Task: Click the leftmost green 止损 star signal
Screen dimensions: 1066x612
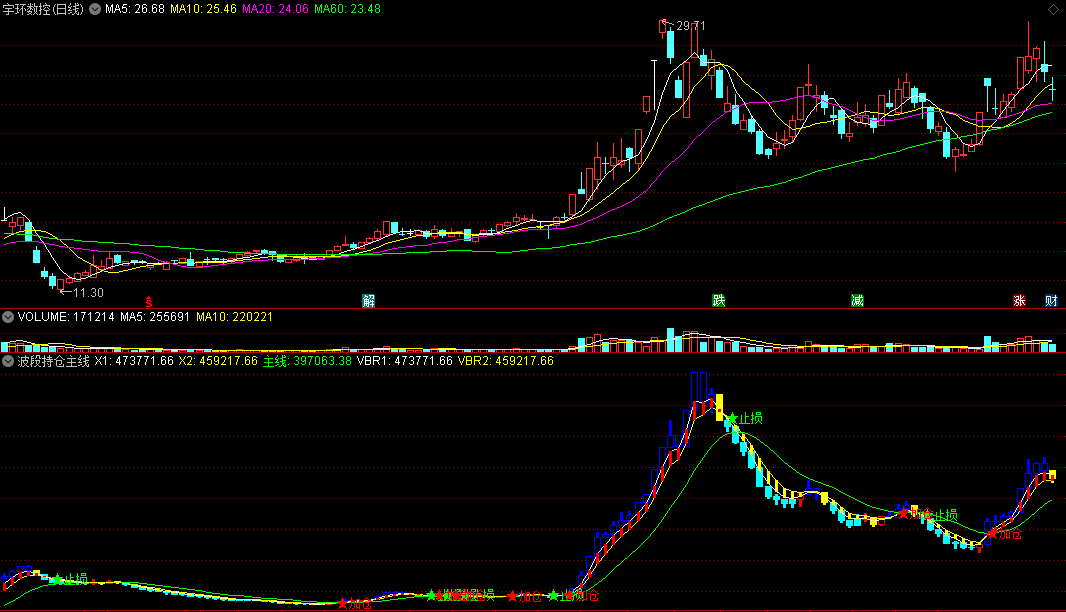Action: 58,579
